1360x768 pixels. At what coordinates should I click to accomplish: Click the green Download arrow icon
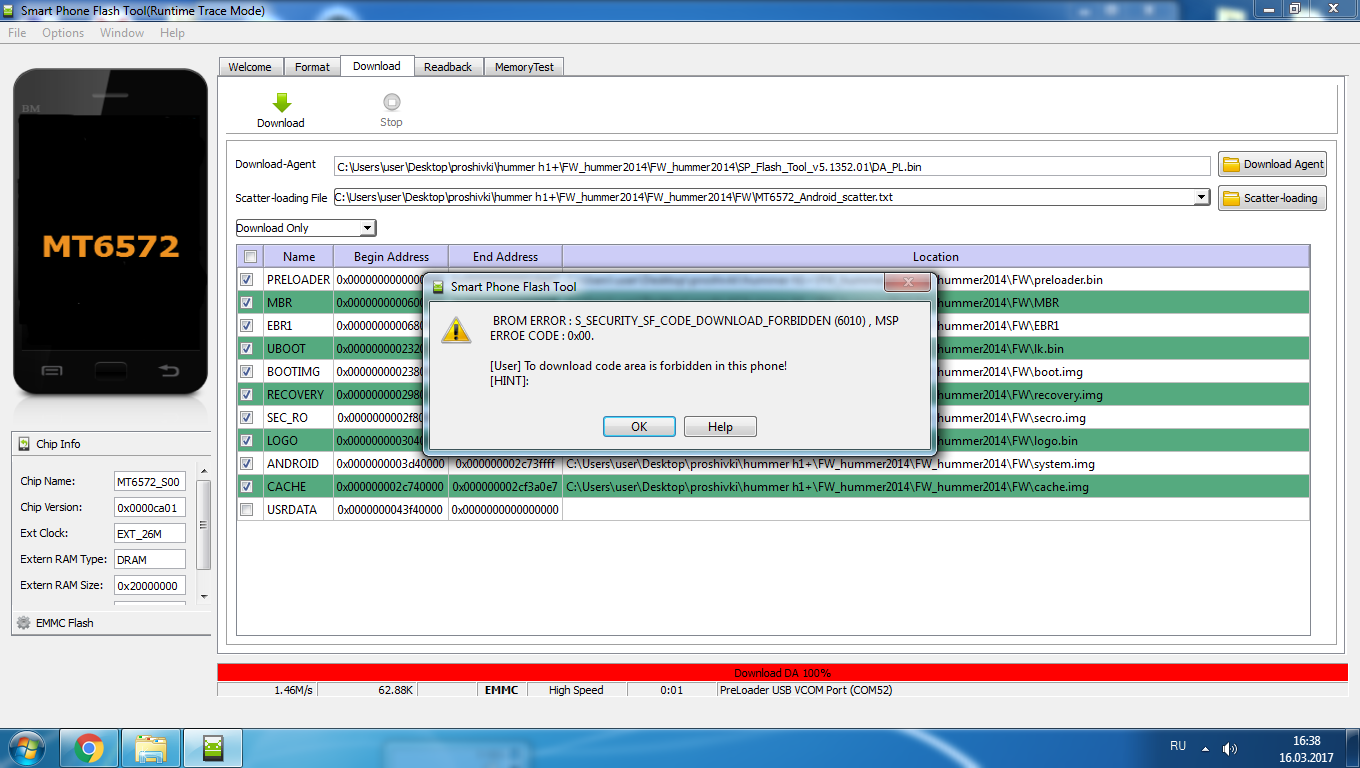[281, 102]
